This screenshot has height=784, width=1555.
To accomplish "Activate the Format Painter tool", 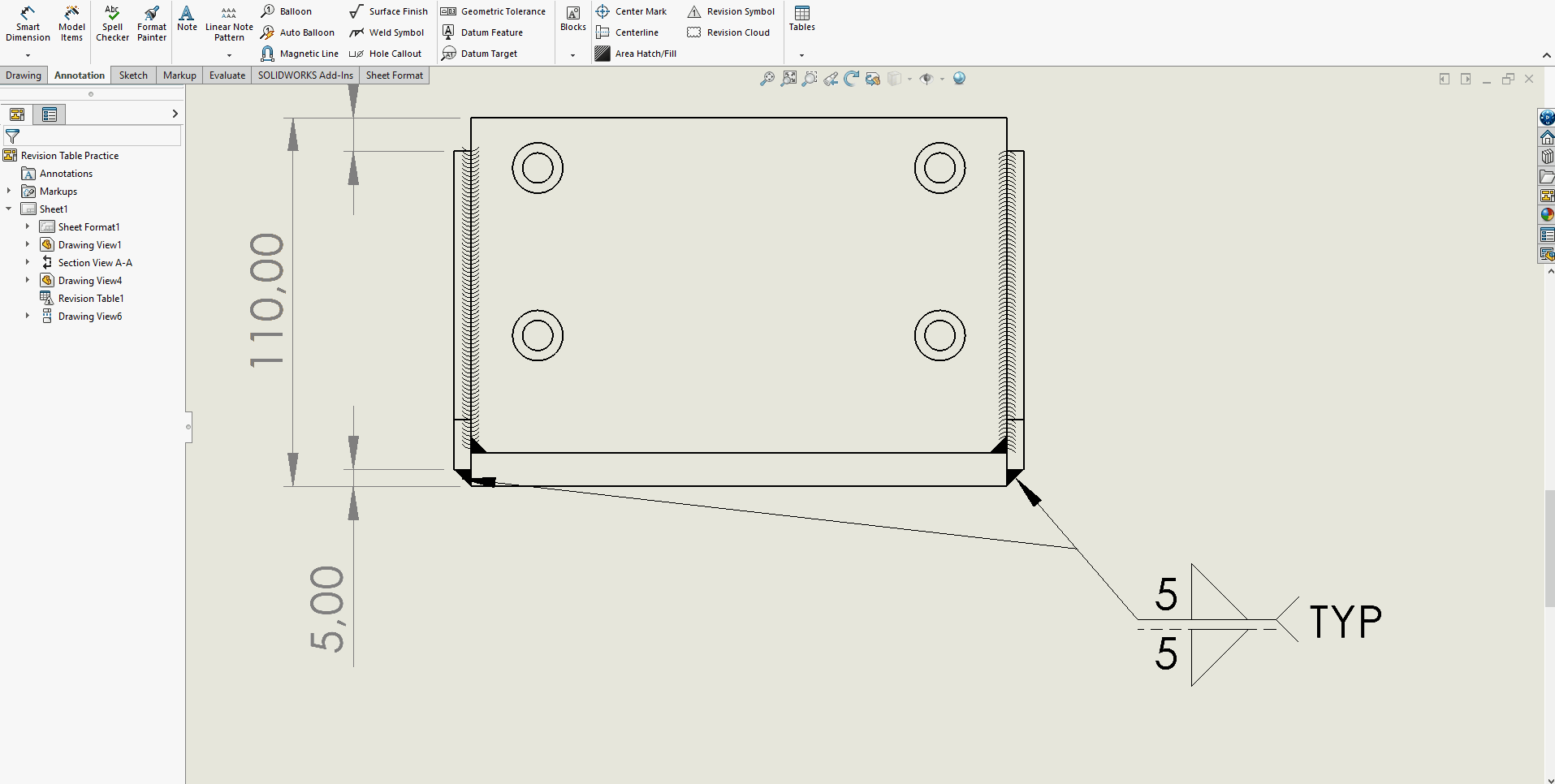I will point(152,23).
